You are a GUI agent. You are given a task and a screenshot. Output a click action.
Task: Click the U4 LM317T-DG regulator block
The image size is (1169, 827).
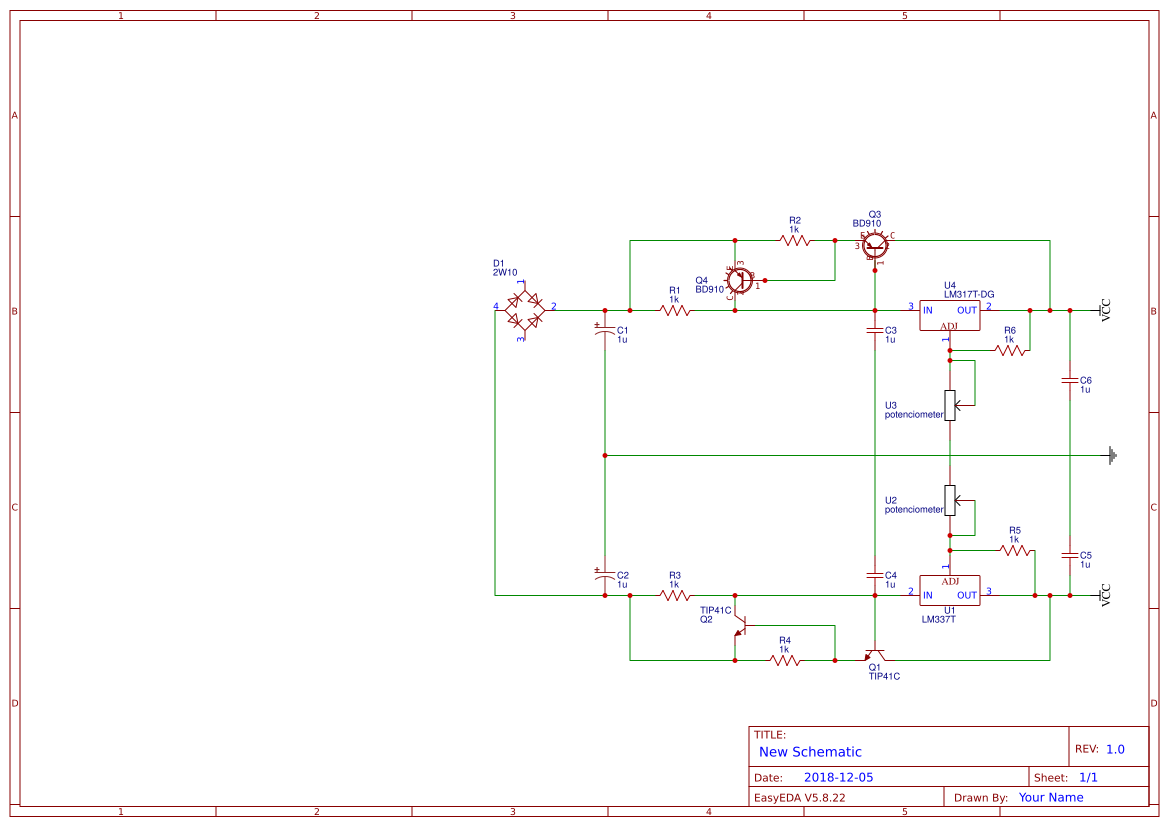point(948,317)
